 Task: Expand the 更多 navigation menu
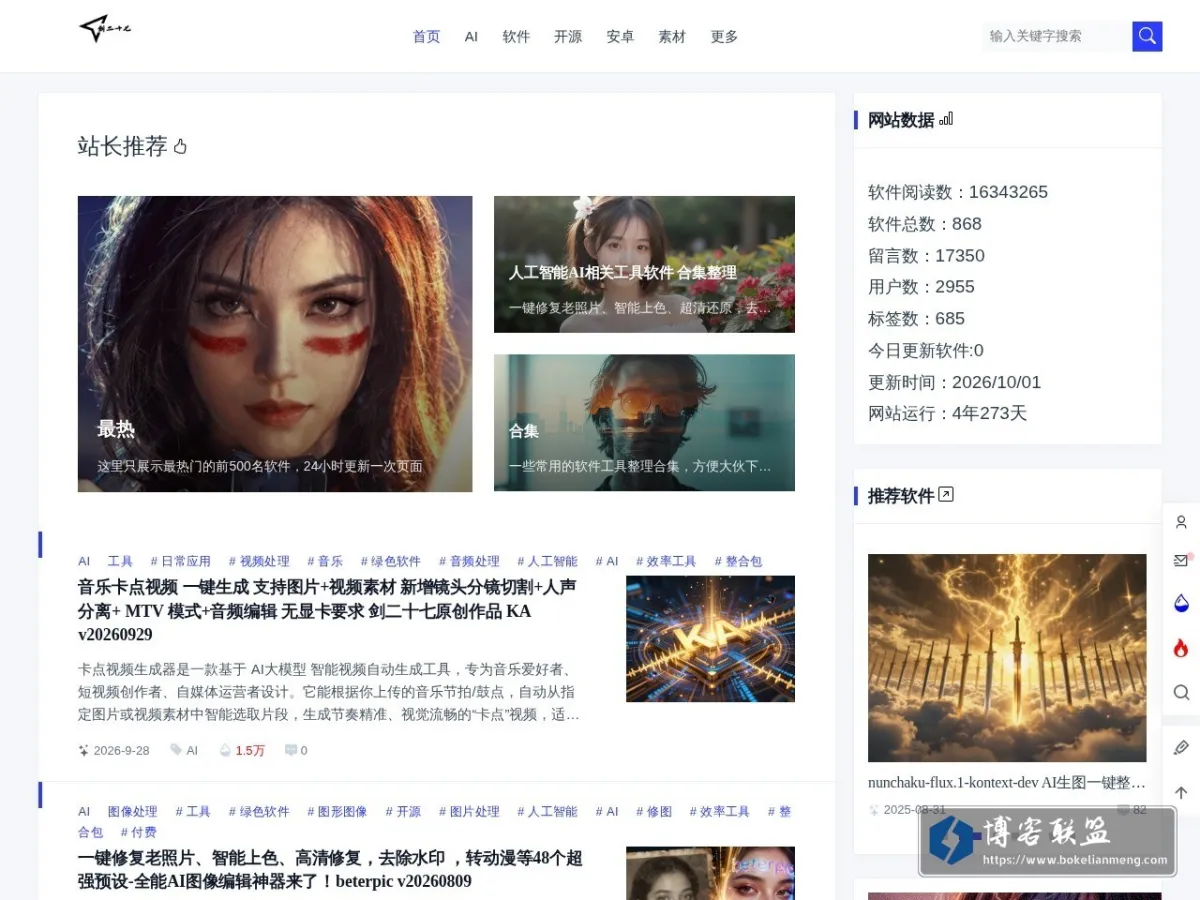pyautogui.click(x=724, y=36)
